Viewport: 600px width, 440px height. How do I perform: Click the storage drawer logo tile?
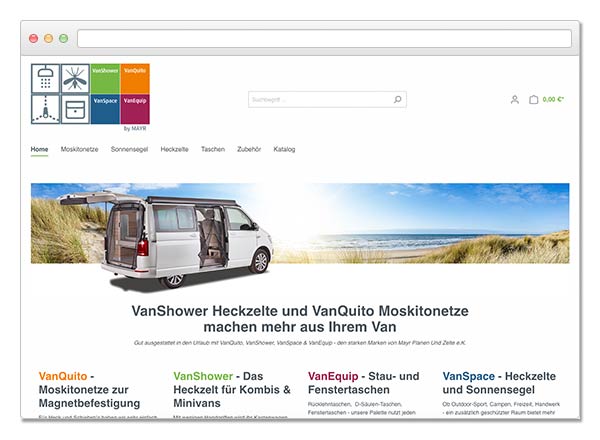[75, 109]
